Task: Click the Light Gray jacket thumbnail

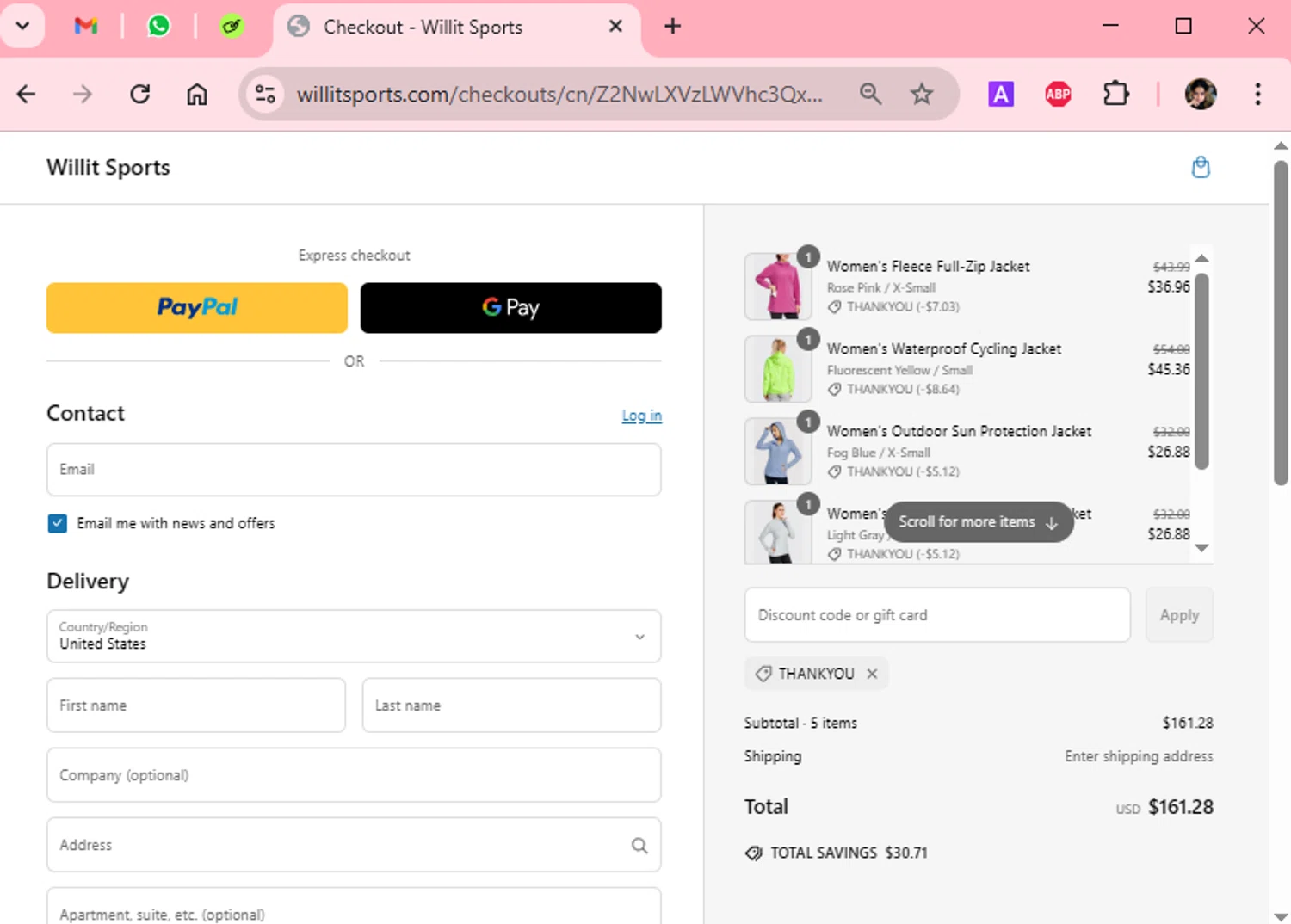Action: tap(778, 533)
